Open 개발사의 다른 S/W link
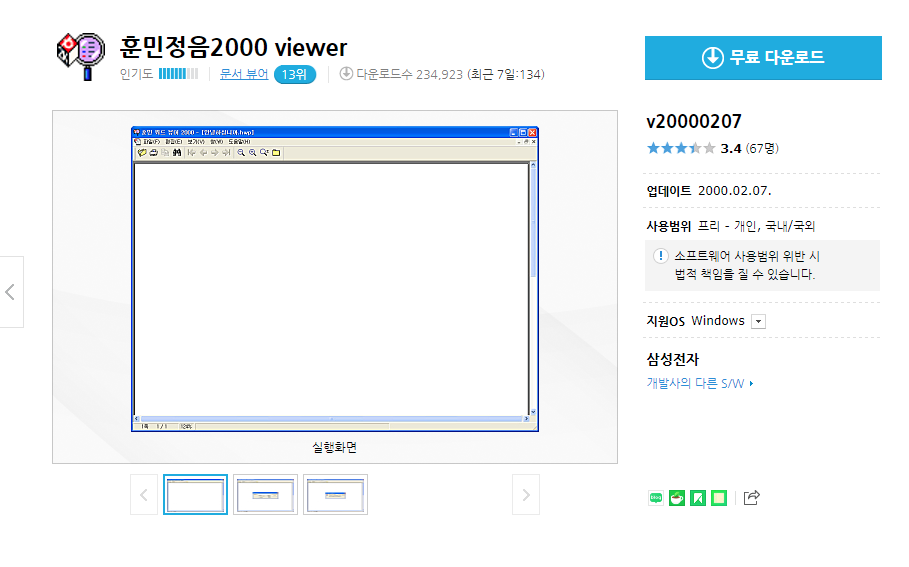This screenshot has width=909, height=567. (699, 383)
